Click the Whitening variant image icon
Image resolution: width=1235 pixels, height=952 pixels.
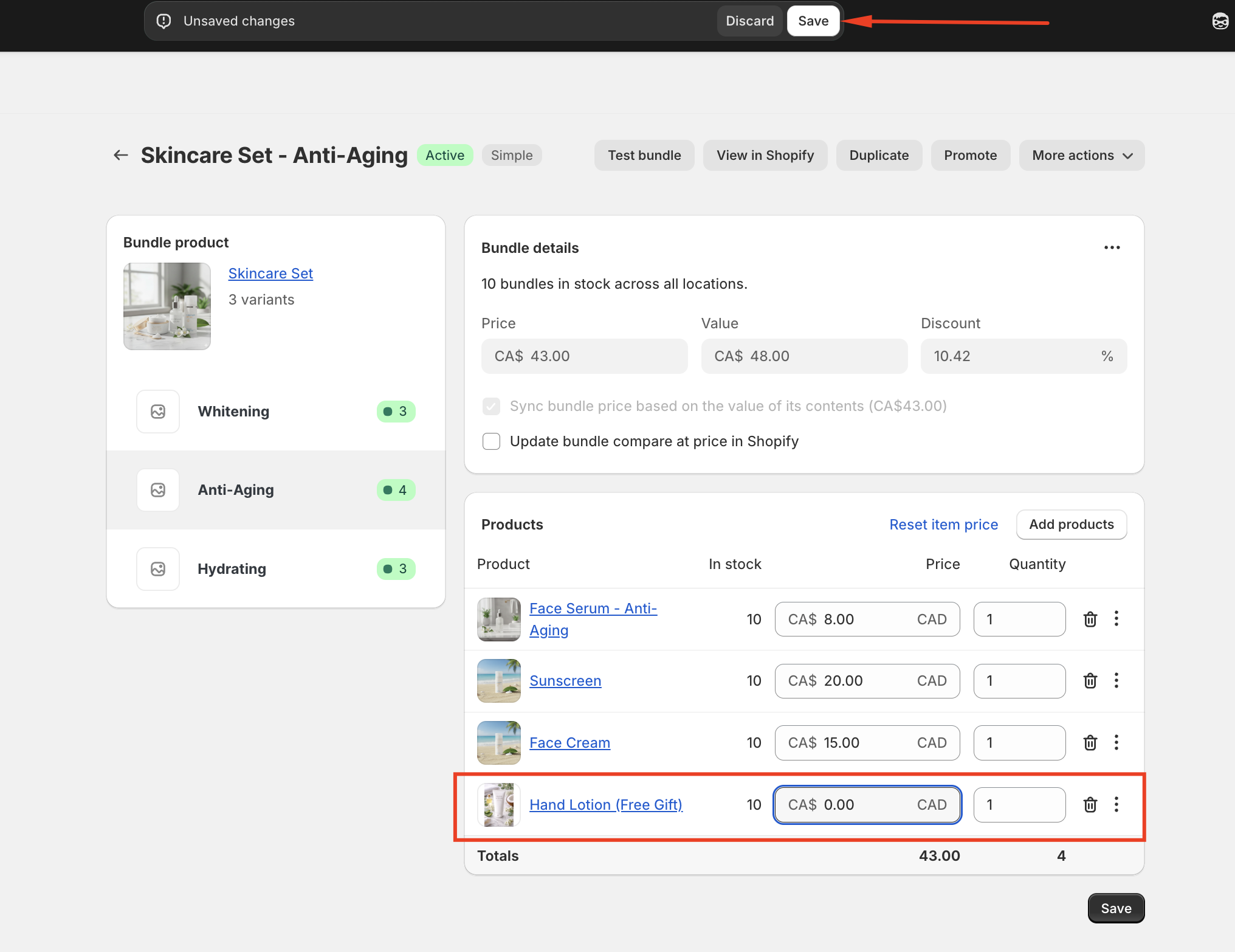(158, 412)
